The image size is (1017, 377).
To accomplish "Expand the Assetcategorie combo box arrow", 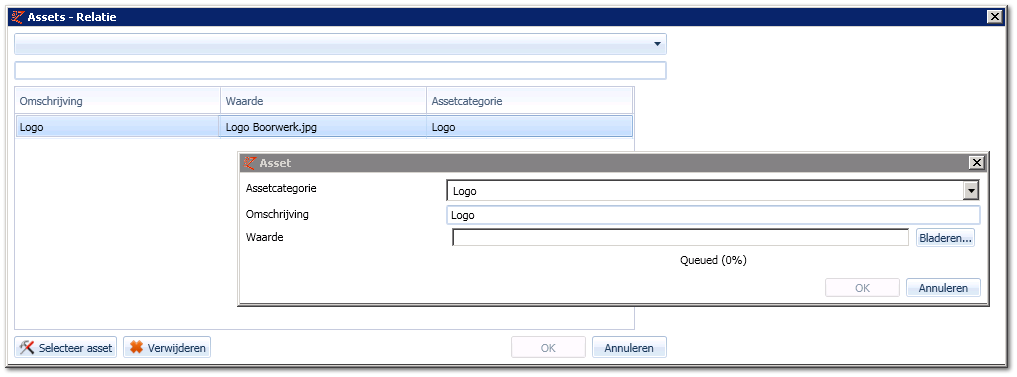I will point(971,191).
